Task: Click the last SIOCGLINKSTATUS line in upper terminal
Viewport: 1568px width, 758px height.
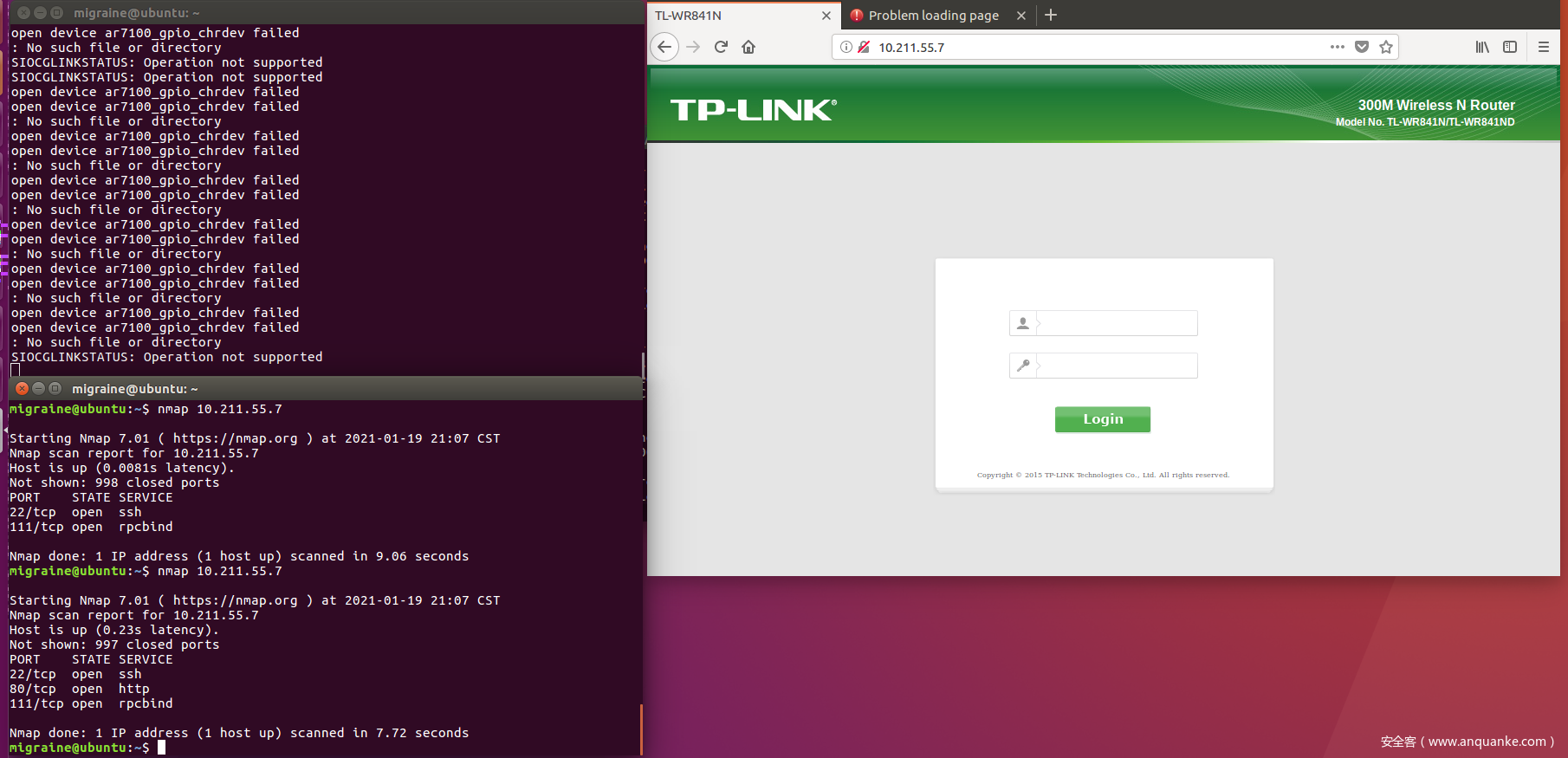Action: (167, 357)
